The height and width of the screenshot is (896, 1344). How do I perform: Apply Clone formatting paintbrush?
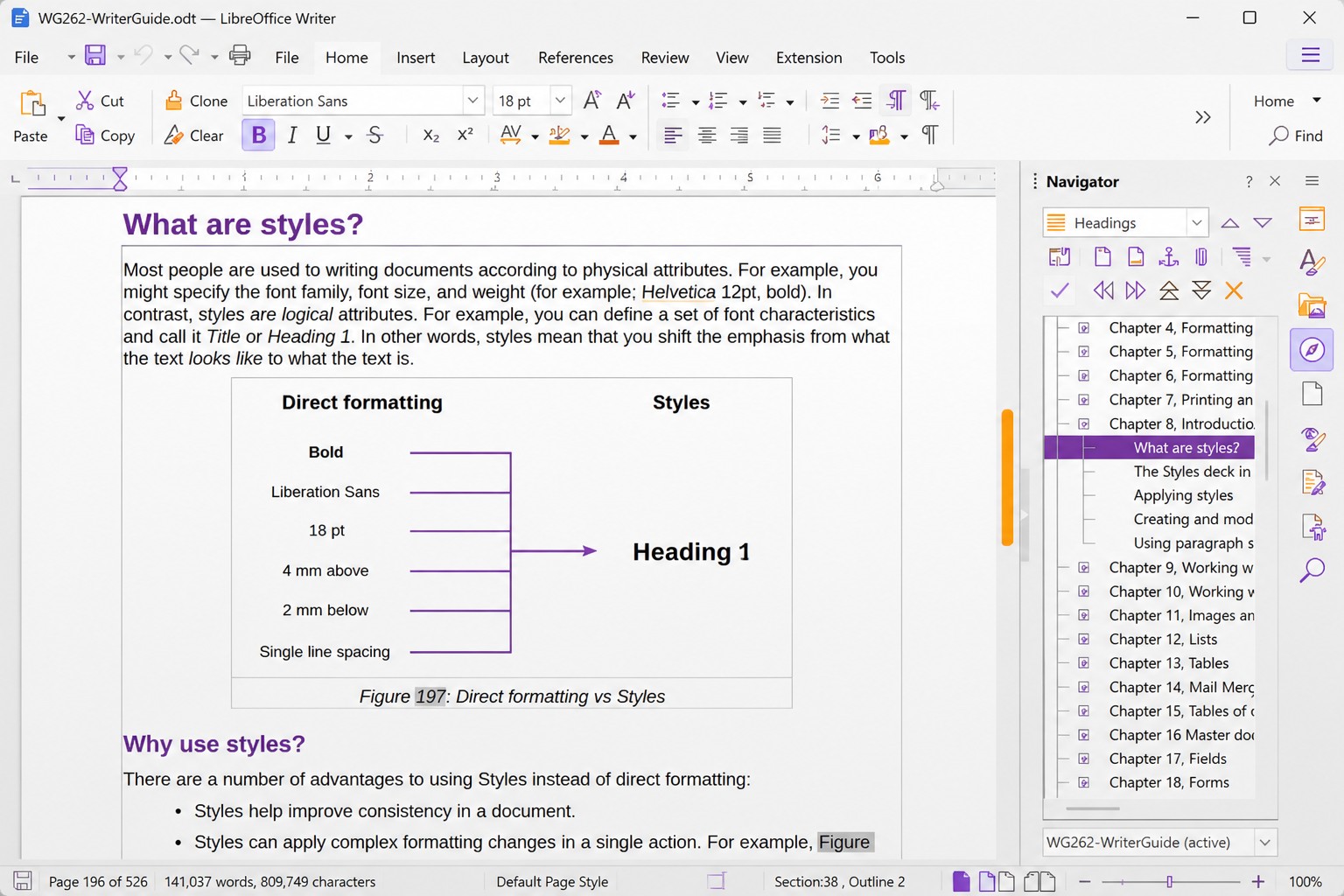tap(174, 100)
